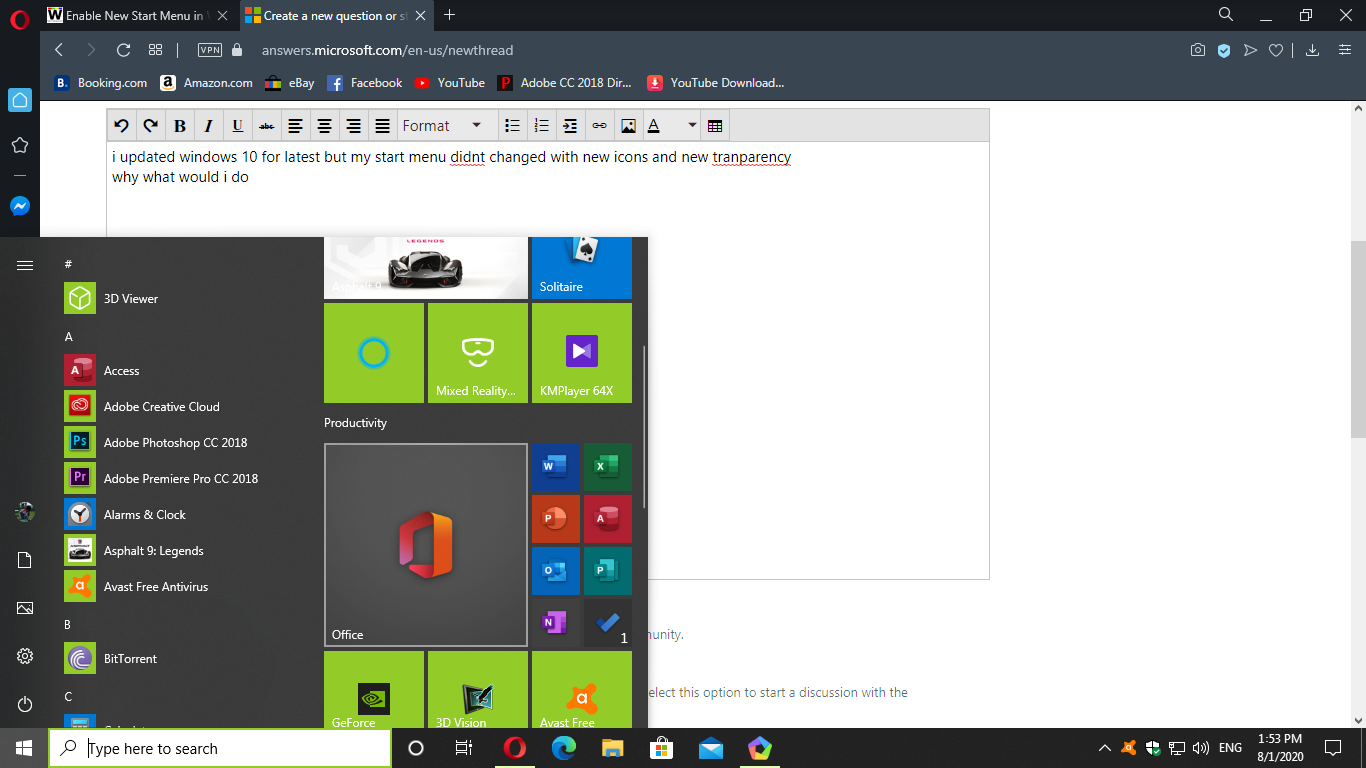Click the letter A group header

[69, 337]
